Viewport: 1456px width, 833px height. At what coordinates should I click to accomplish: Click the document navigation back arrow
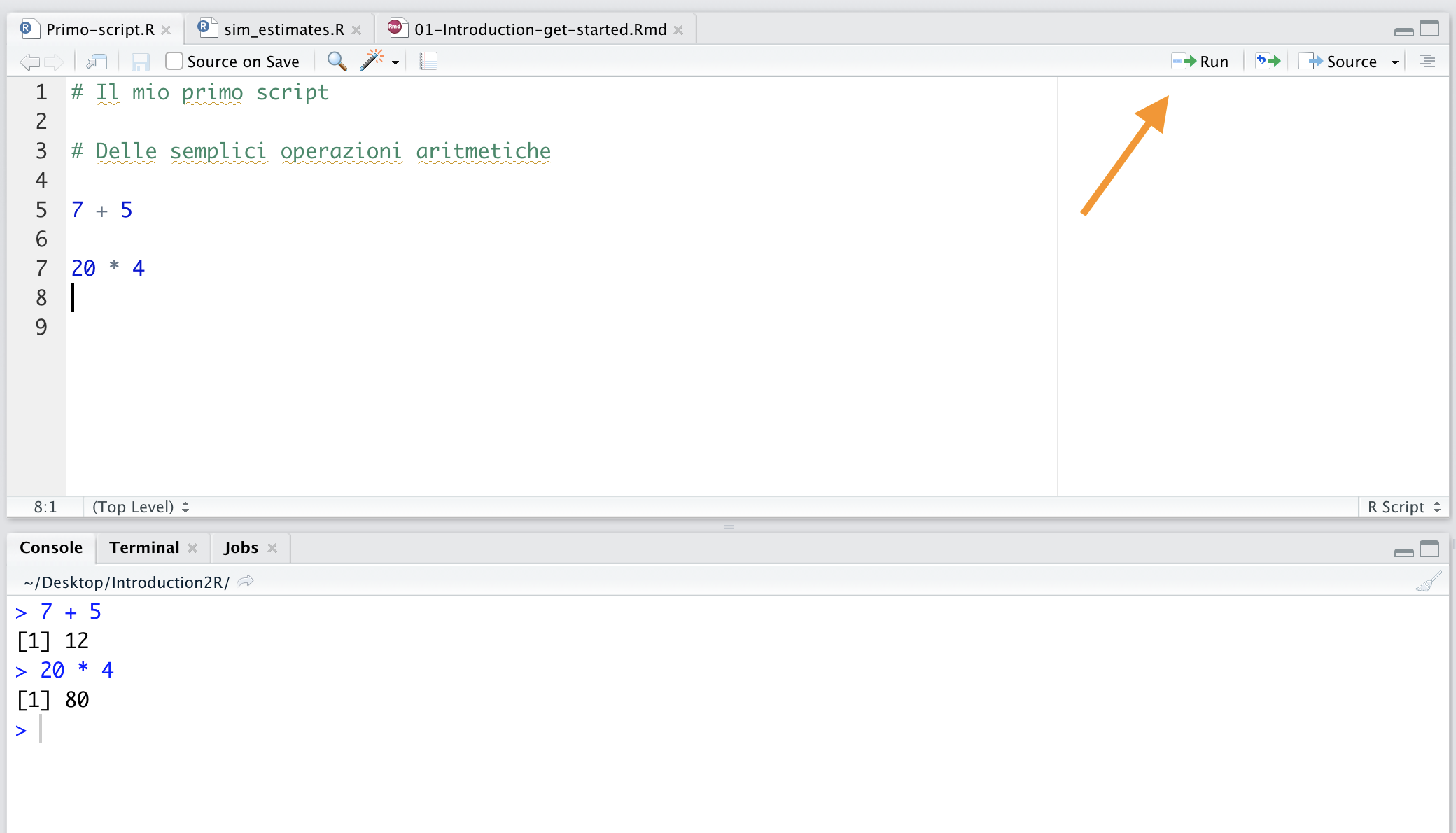pyautogui.click(x=30, y=62)
